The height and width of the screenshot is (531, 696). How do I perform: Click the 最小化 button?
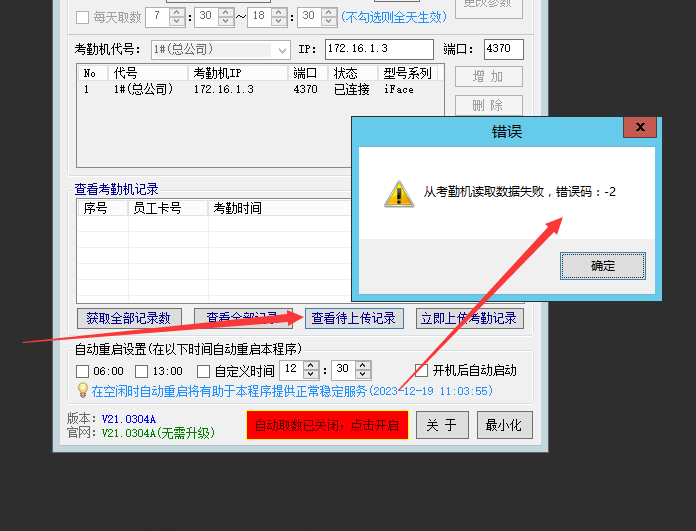pos(504,425)
